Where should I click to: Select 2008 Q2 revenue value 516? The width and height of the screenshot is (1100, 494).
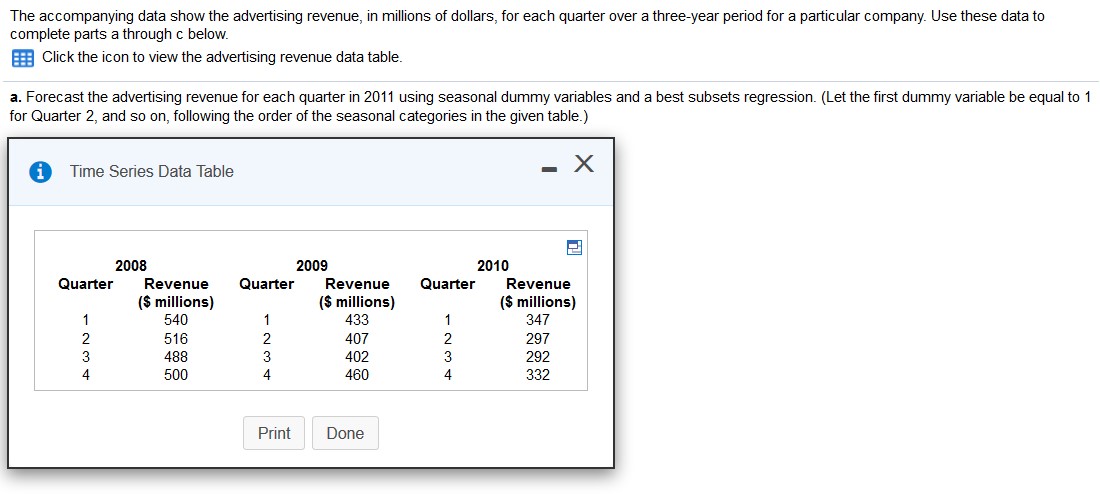175,338
